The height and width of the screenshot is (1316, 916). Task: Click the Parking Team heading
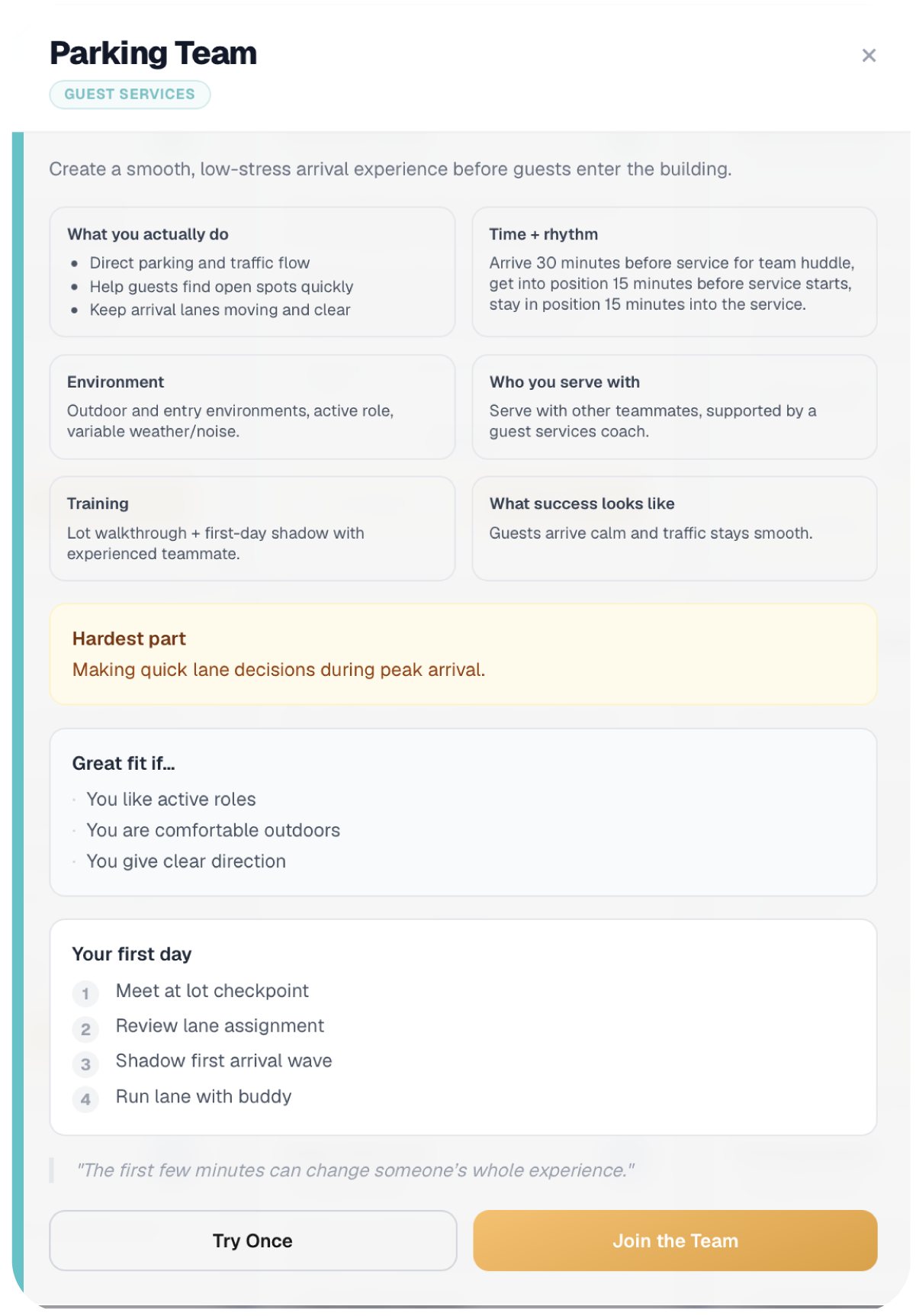tap(153, 53)
